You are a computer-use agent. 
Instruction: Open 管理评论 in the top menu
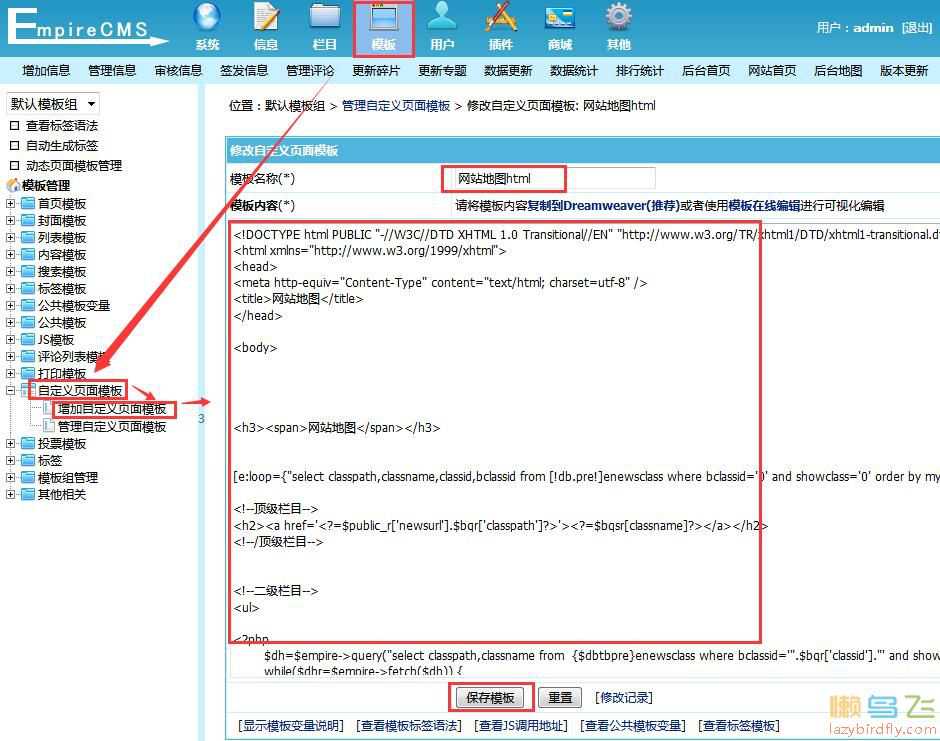(x=310, y=71)
